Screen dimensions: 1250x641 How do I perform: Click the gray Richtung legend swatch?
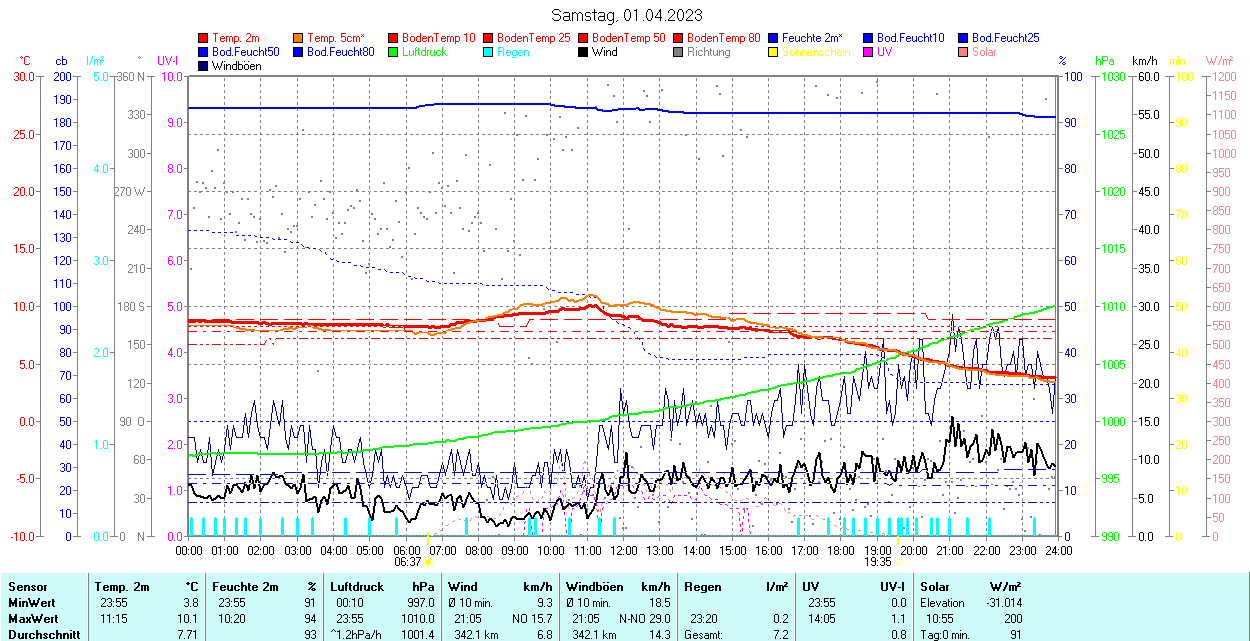(x=679, y=52)
